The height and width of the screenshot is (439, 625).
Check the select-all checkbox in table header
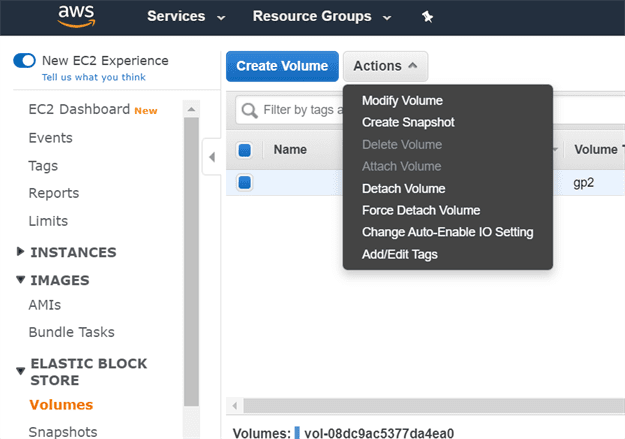244,150
